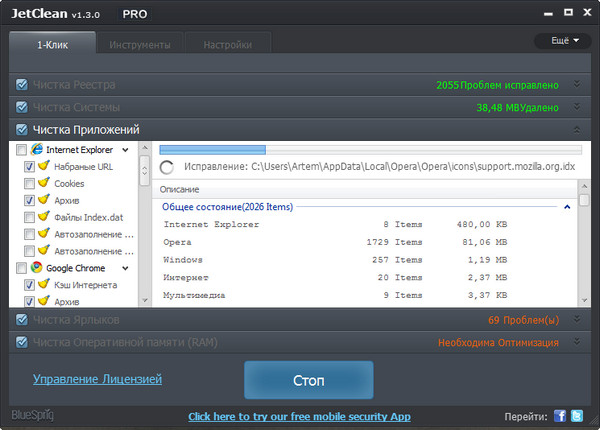Click the spinning progress indicator icon

point(167,167)
